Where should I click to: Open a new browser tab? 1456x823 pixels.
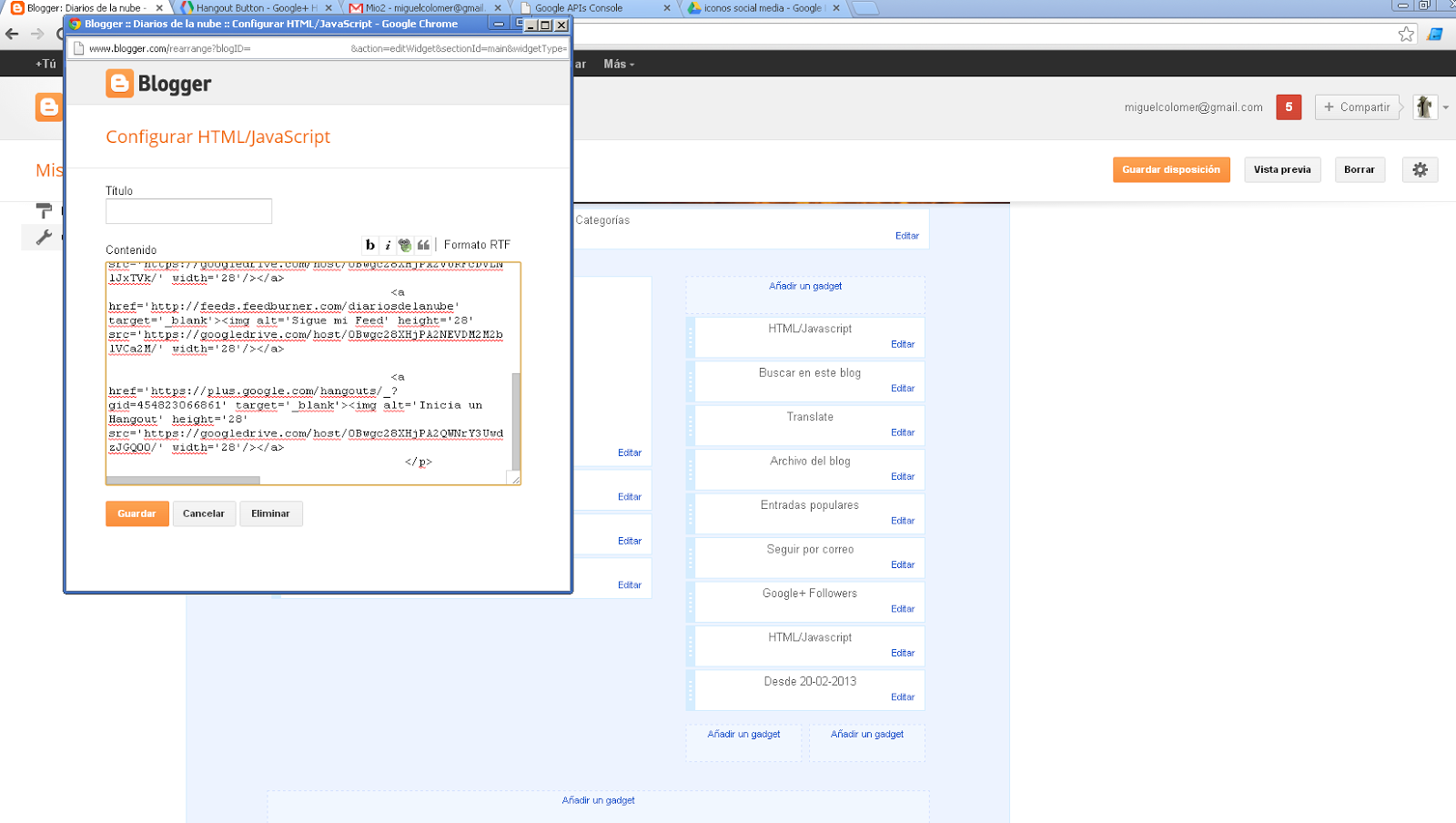coord(865,8)
